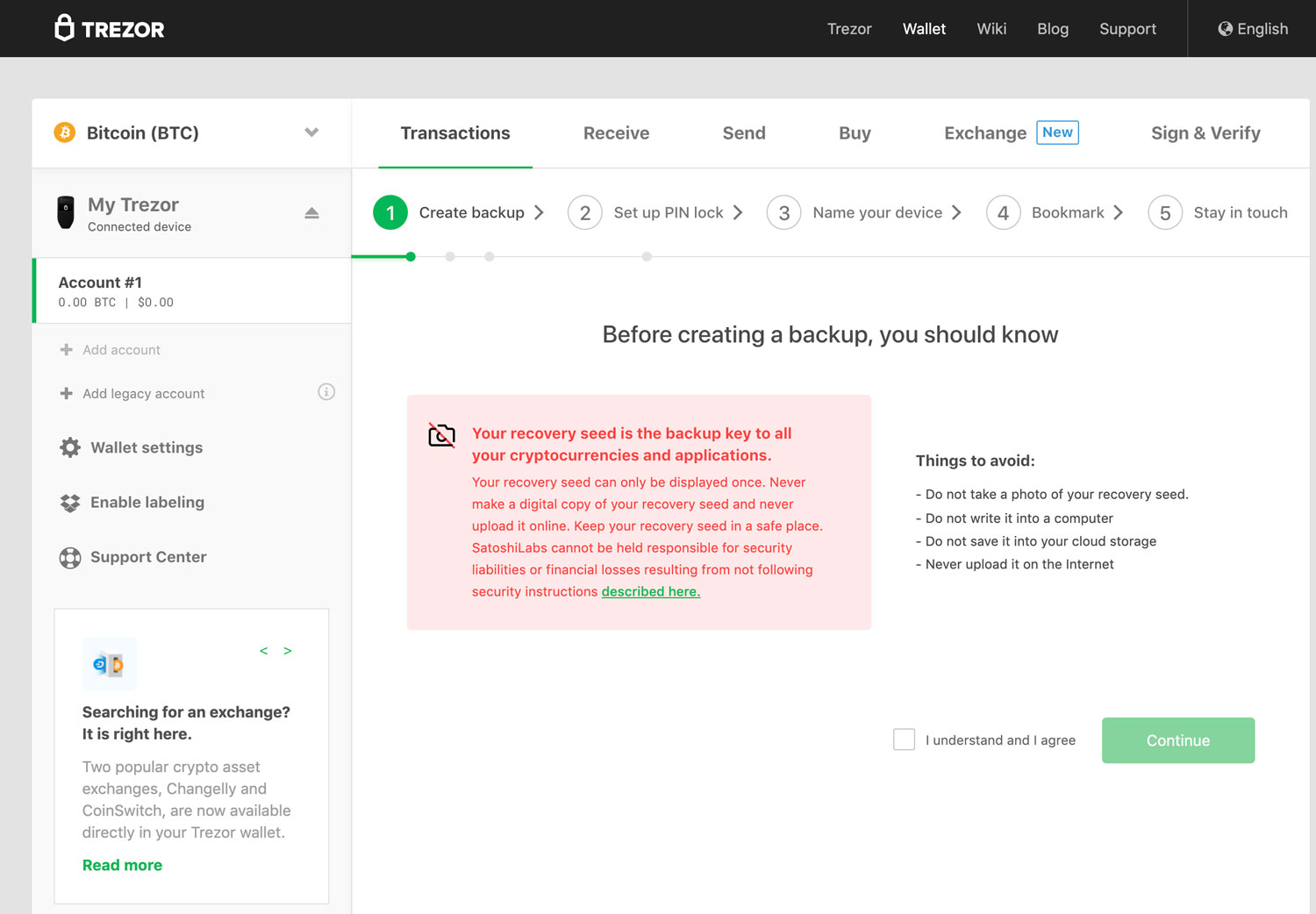Click the Trezor device icon
Viewport: 1316px width, 914px height.
pos(66,212)
